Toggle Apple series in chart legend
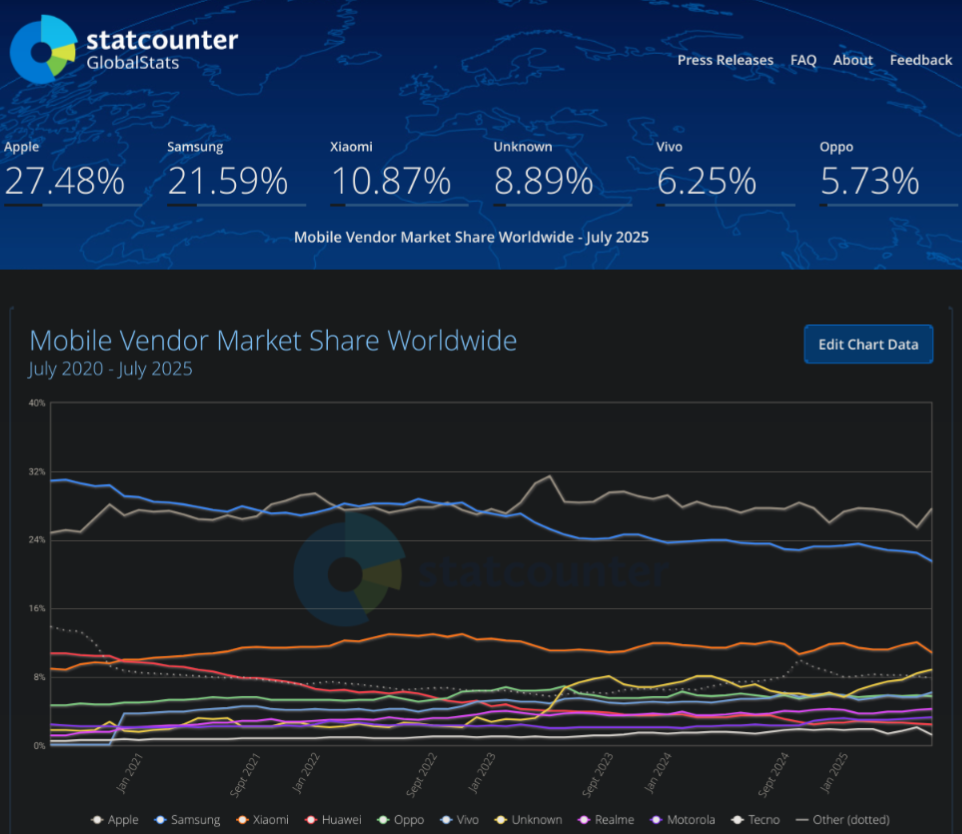Viewport: 962px width, 834px height. coord(115,820)
